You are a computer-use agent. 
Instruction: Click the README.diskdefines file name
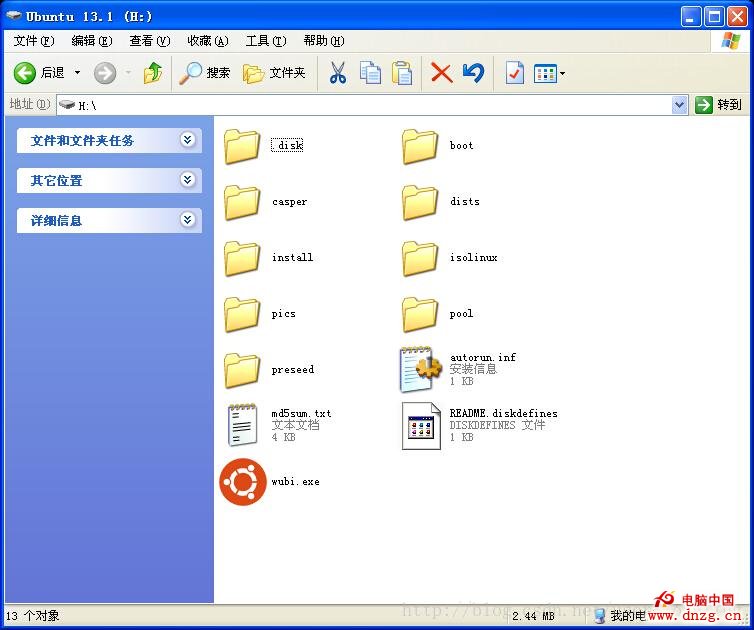(503, 413)
